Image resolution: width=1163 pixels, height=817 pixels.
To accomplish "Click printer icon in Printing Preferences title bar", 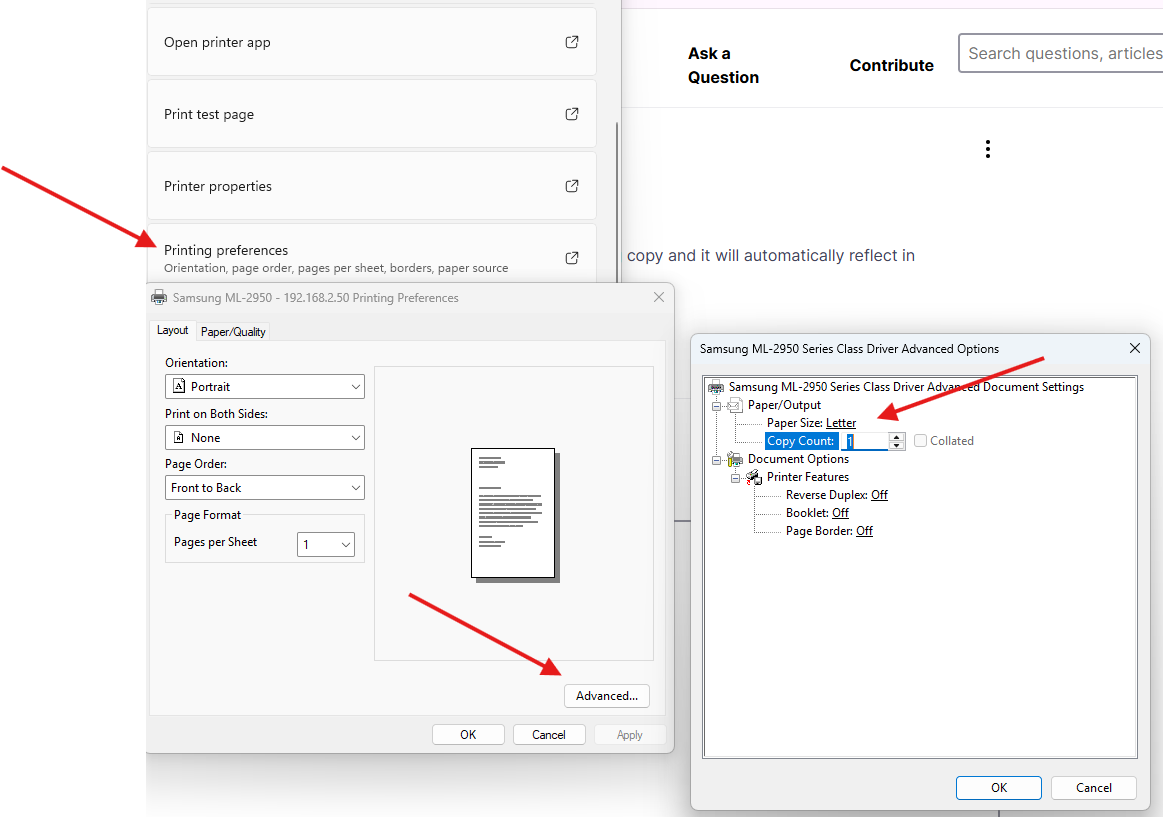I will pos(159,298).
